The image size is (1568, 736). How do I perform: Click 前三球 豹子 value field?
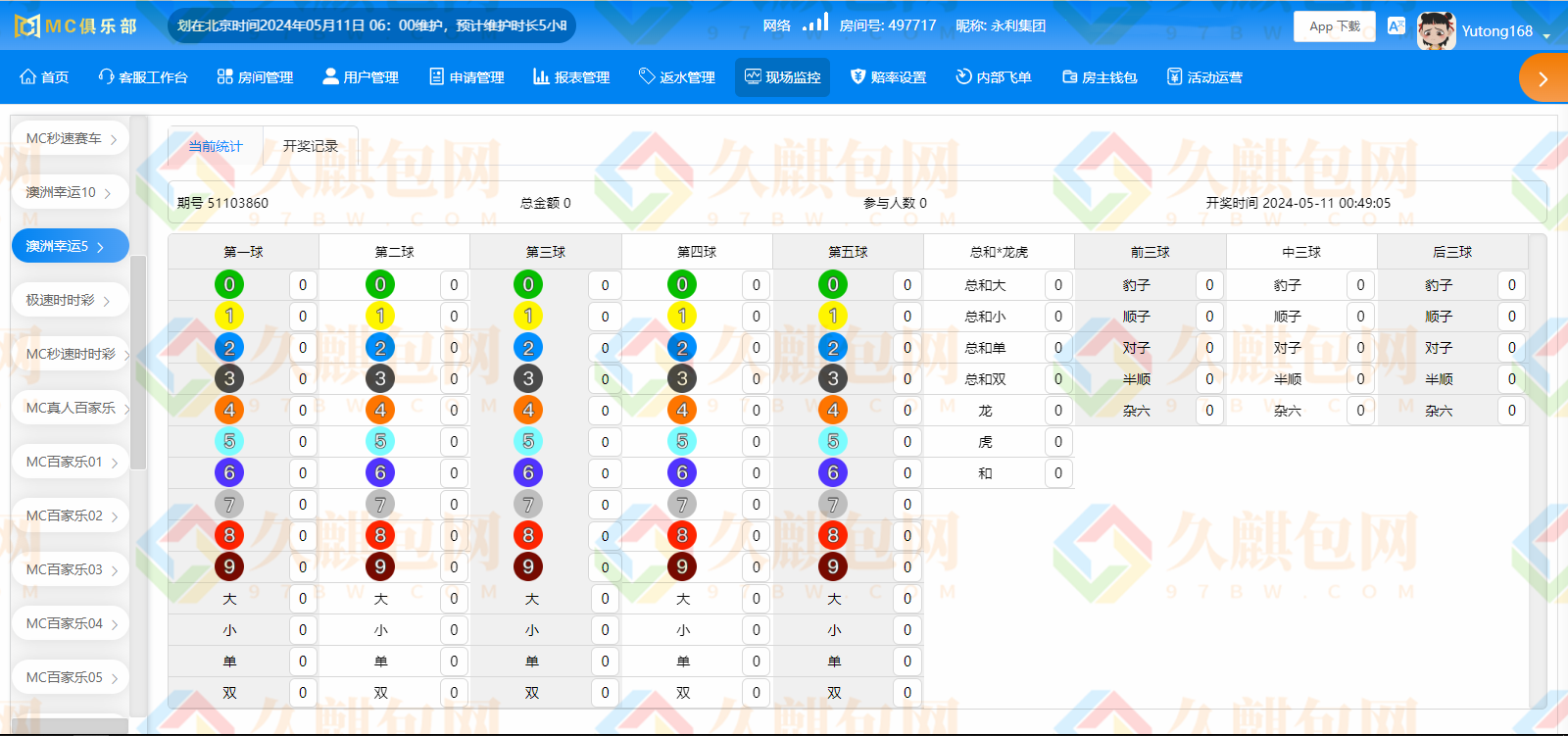(1209, 285)
